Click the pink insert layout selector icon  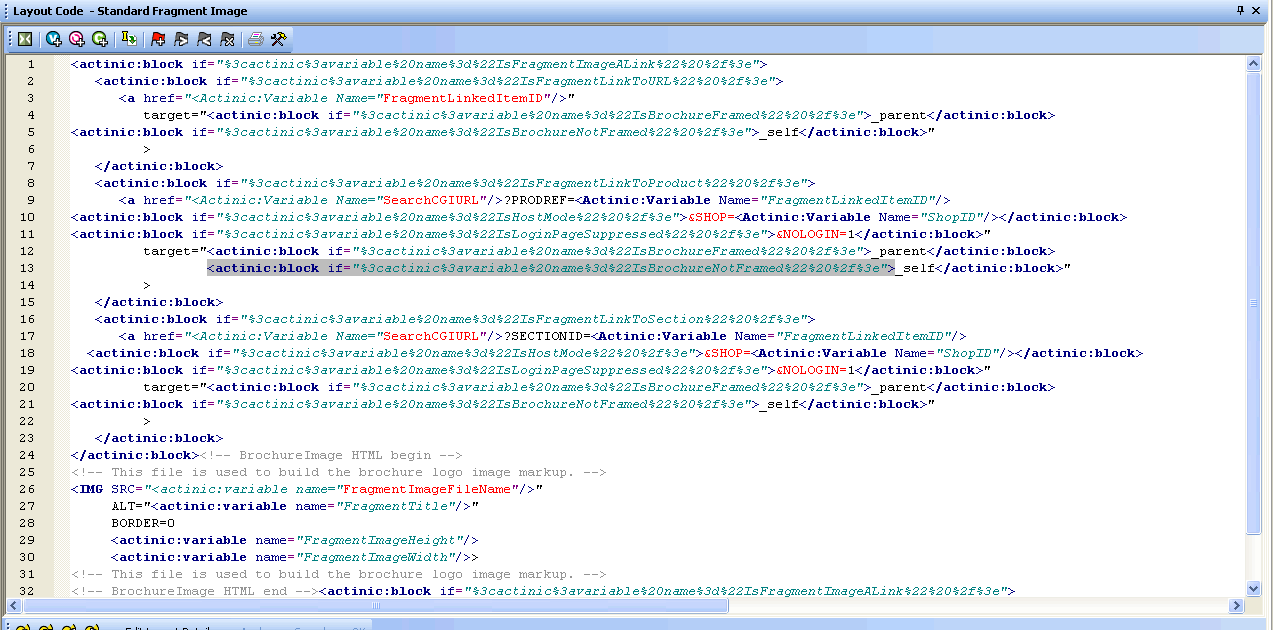[x=77, y=39]
